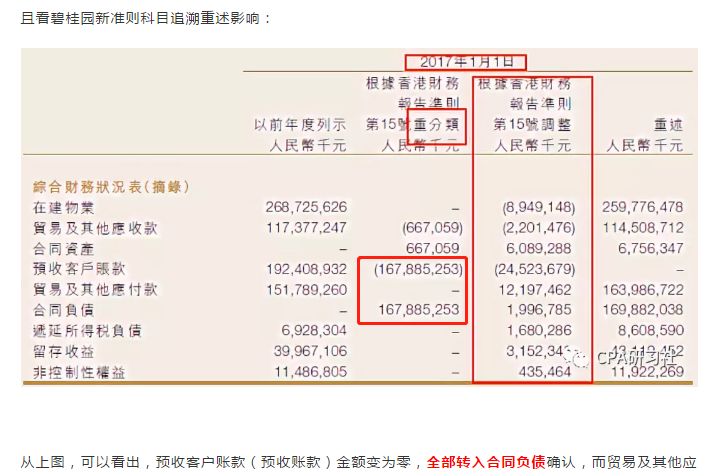Select column header '第15號重分類'
Screen dimensions: 722x476
[412, 125]
